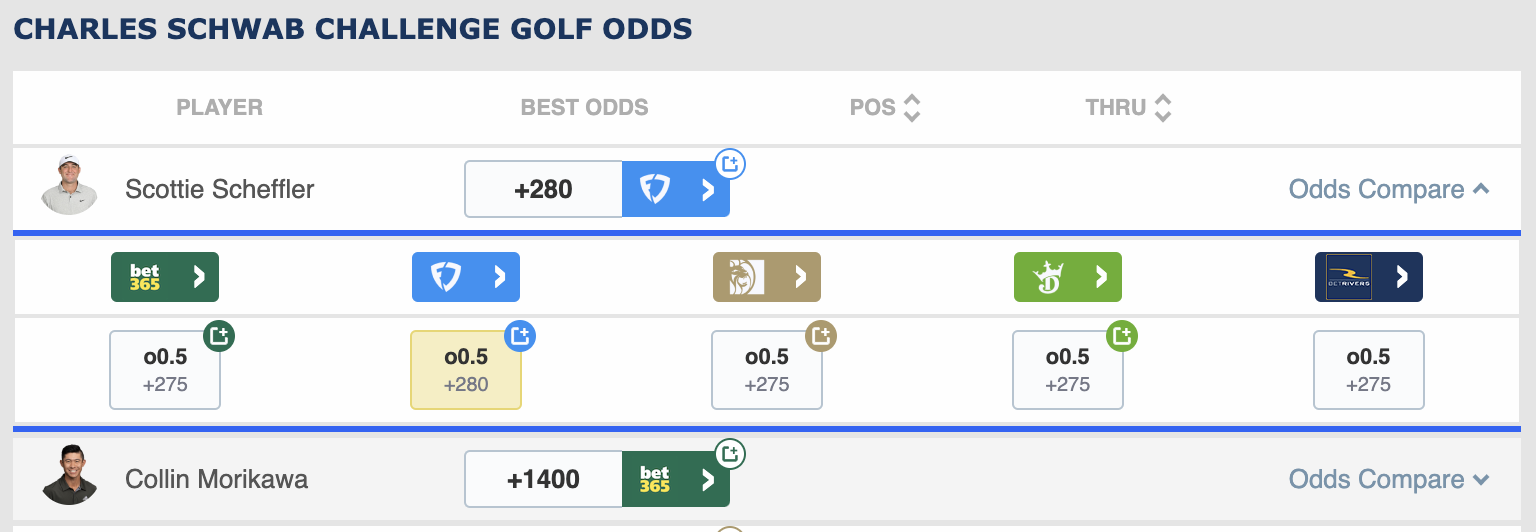Open Collin Morikawa player name link

click(216, 479)
